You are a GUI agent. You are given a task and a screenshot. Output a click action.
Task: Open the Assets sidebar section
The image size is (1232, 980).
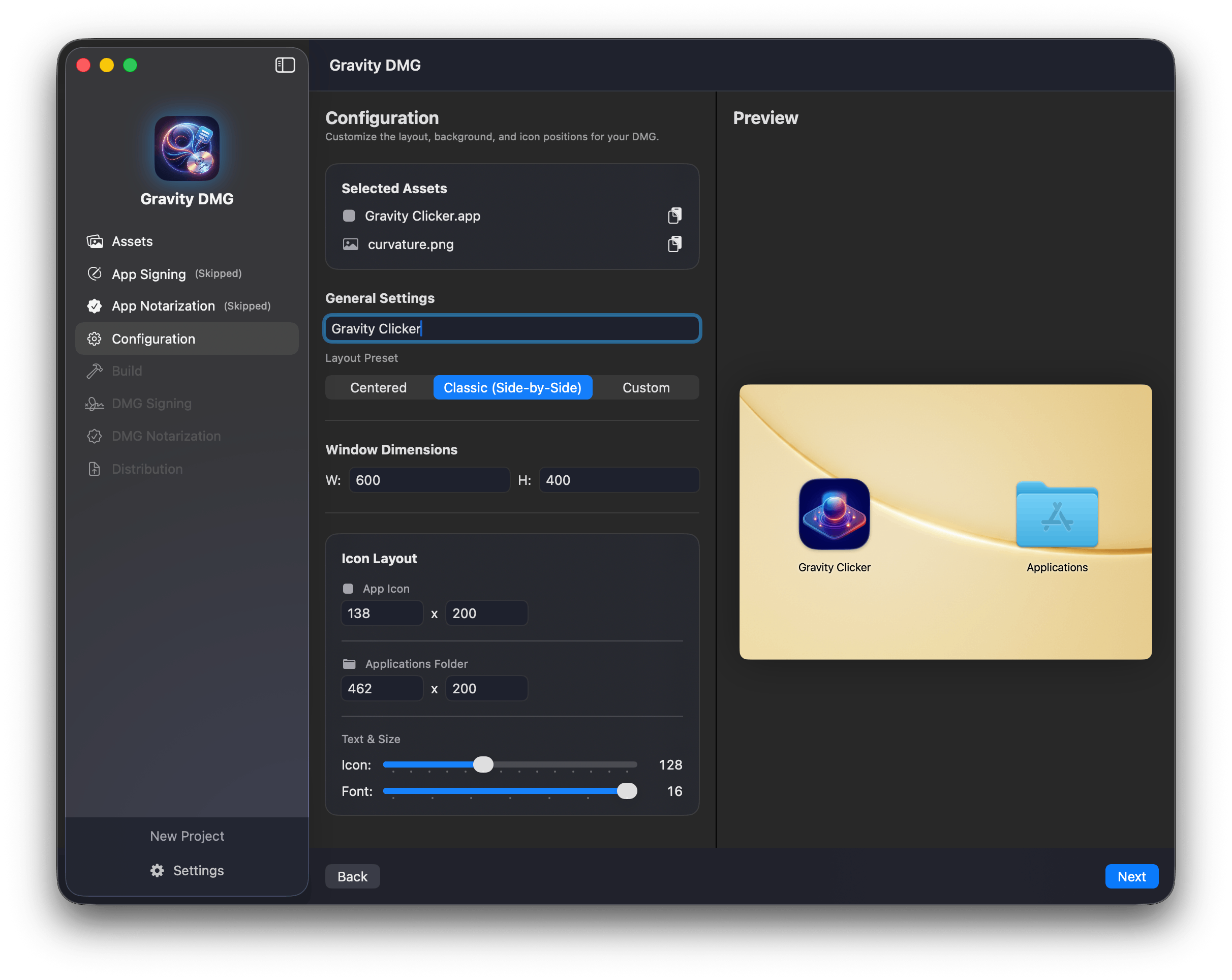(x=132, y=241)
